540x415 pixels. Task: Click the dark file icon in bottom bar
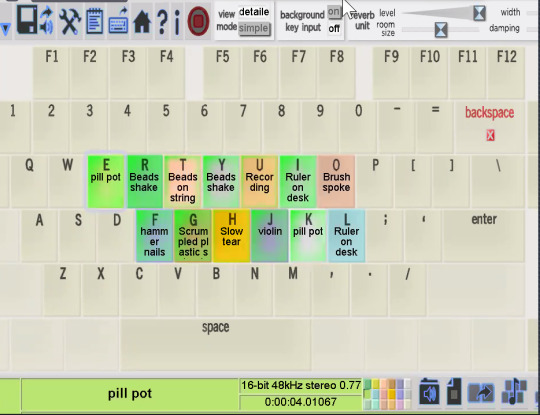coord(454,392)
